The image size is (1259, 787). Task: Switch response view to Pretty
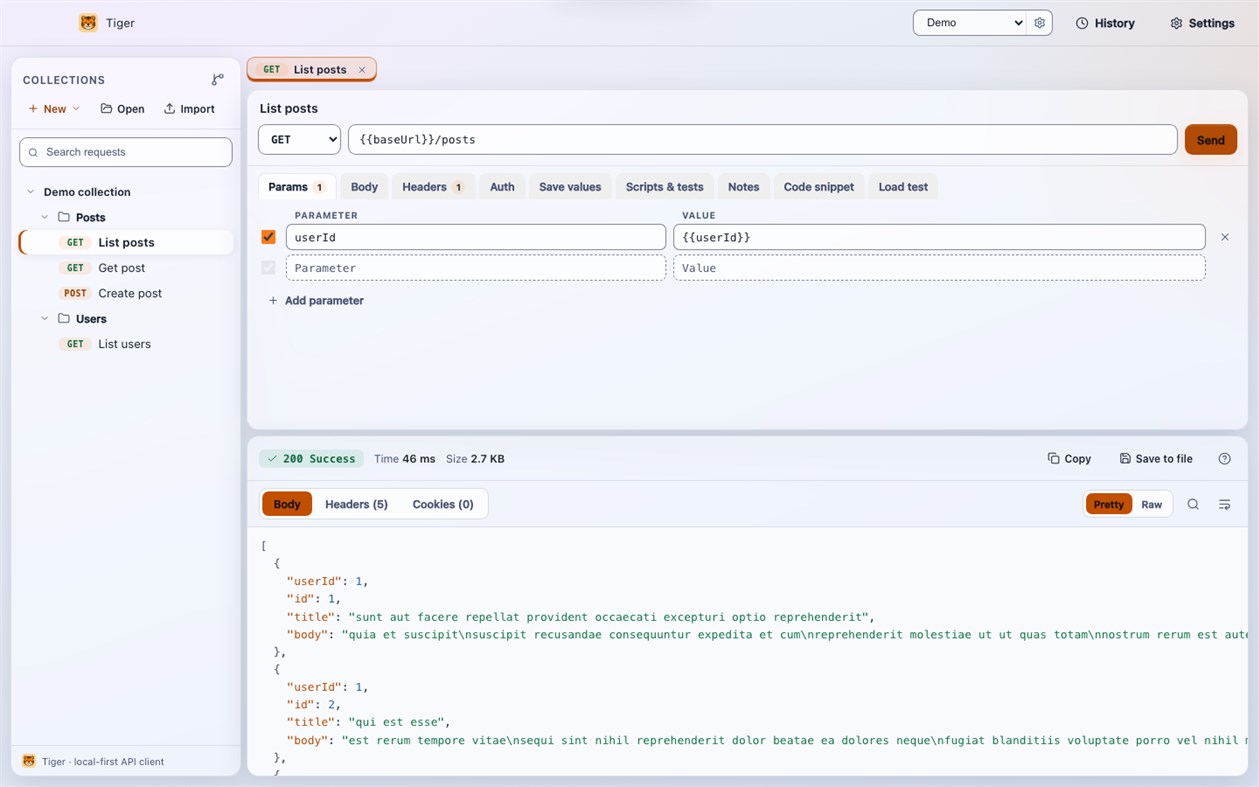[1108, 505]
